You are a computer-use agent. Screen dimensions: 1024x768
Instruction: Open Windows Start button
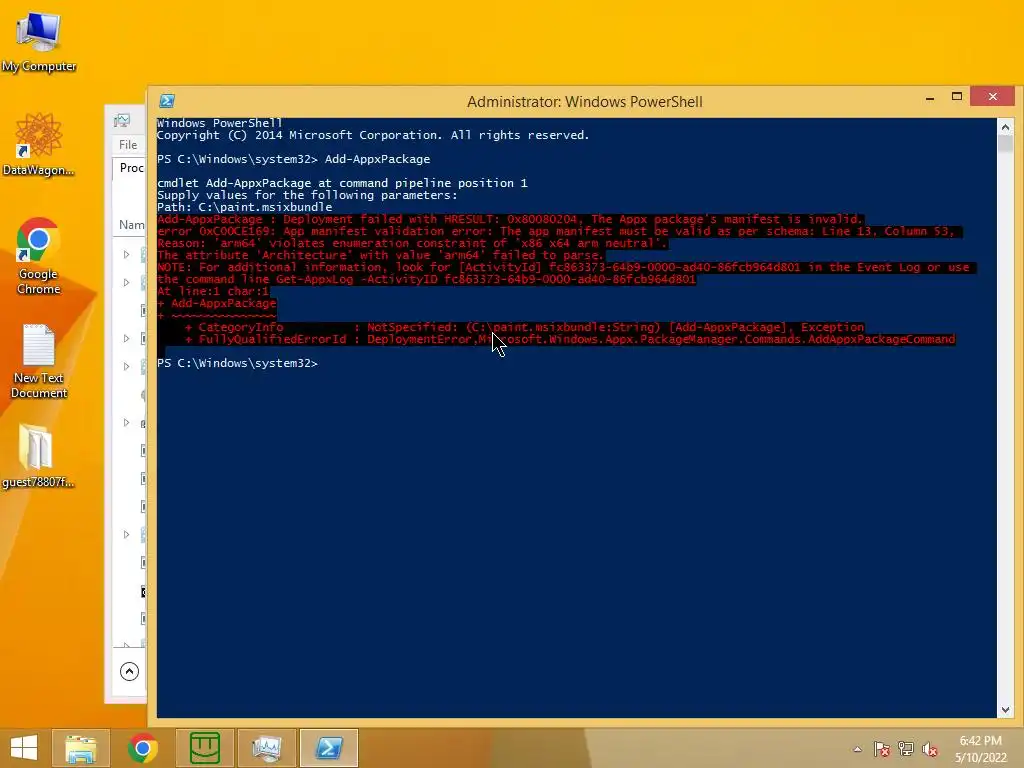click(24, 748)
